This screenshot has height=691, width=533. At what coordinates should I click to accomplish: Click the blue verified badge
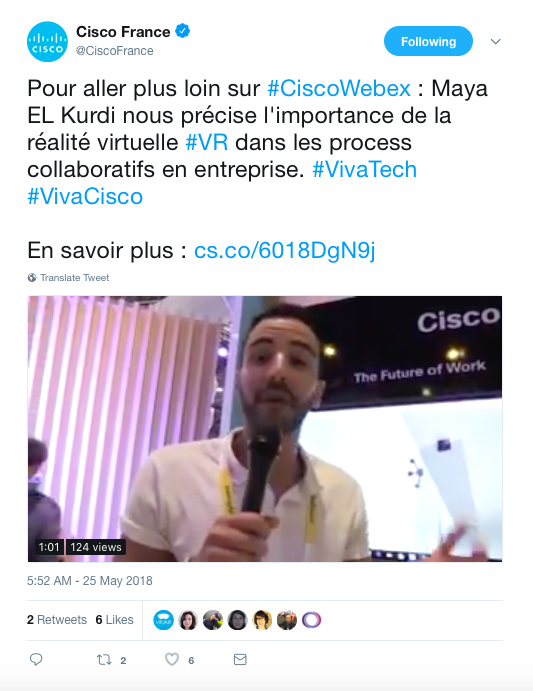[183, 31]
